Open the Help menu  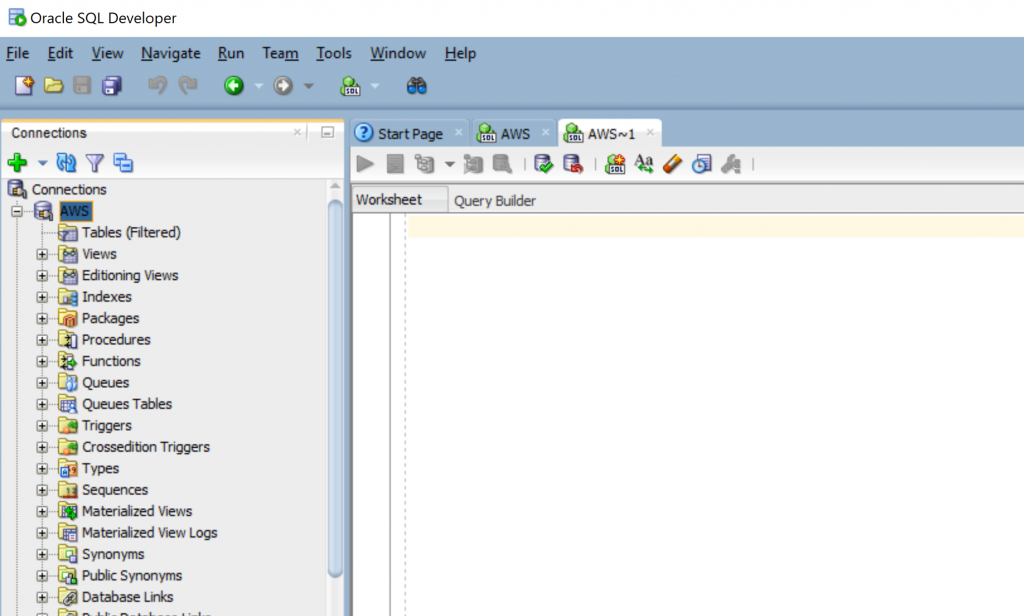tap(460, 53)
